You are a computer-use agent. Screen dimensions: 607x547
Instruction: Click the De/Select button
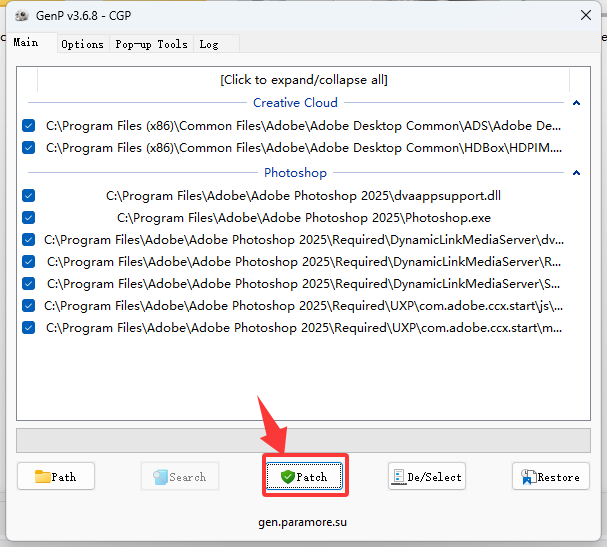[x=427, y=476]
